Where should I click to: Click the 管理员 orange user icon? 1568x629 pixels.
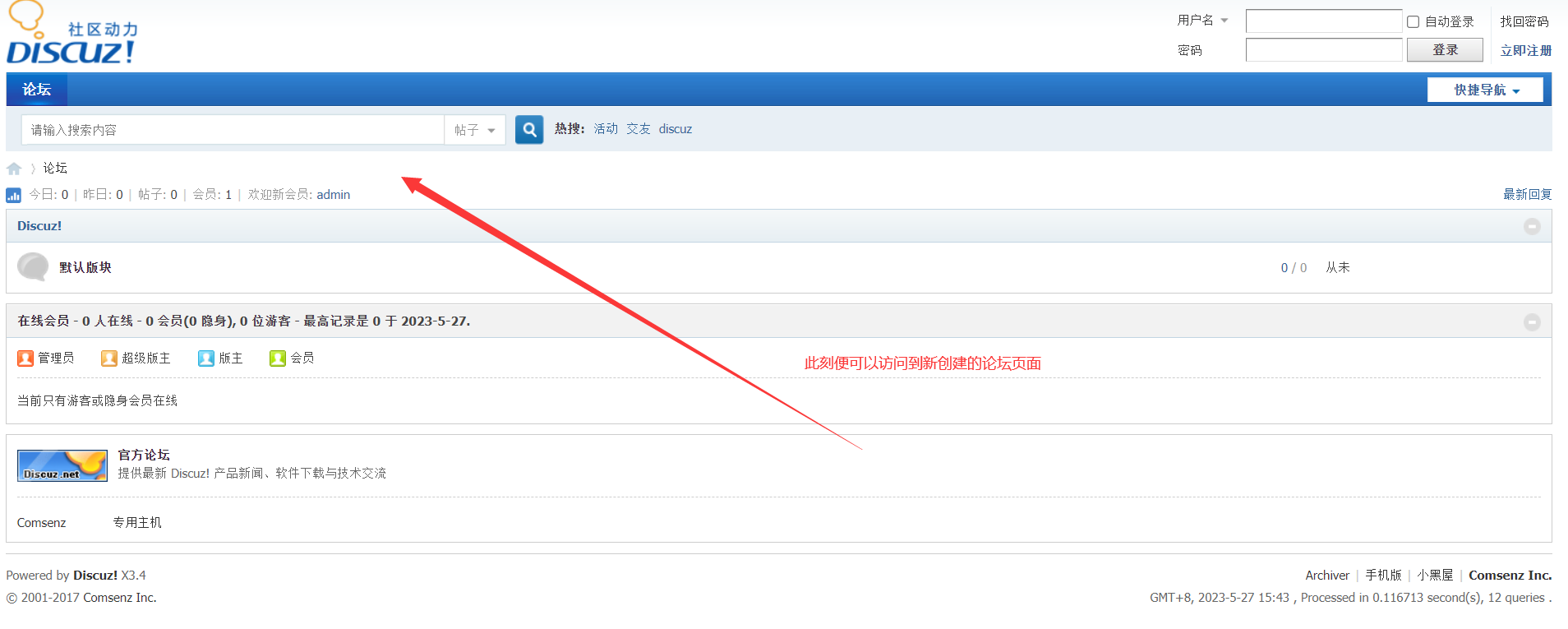pos(25,358)
